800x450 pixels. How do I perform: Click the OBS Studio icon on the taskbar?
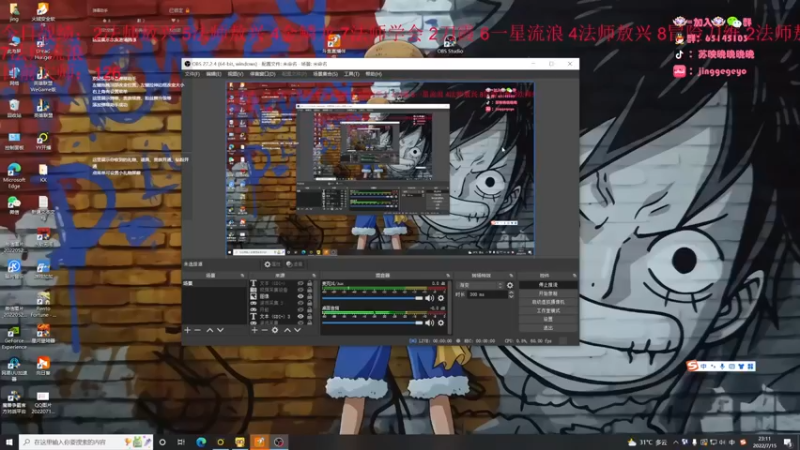pyautogui.click(x=279, y=442)
